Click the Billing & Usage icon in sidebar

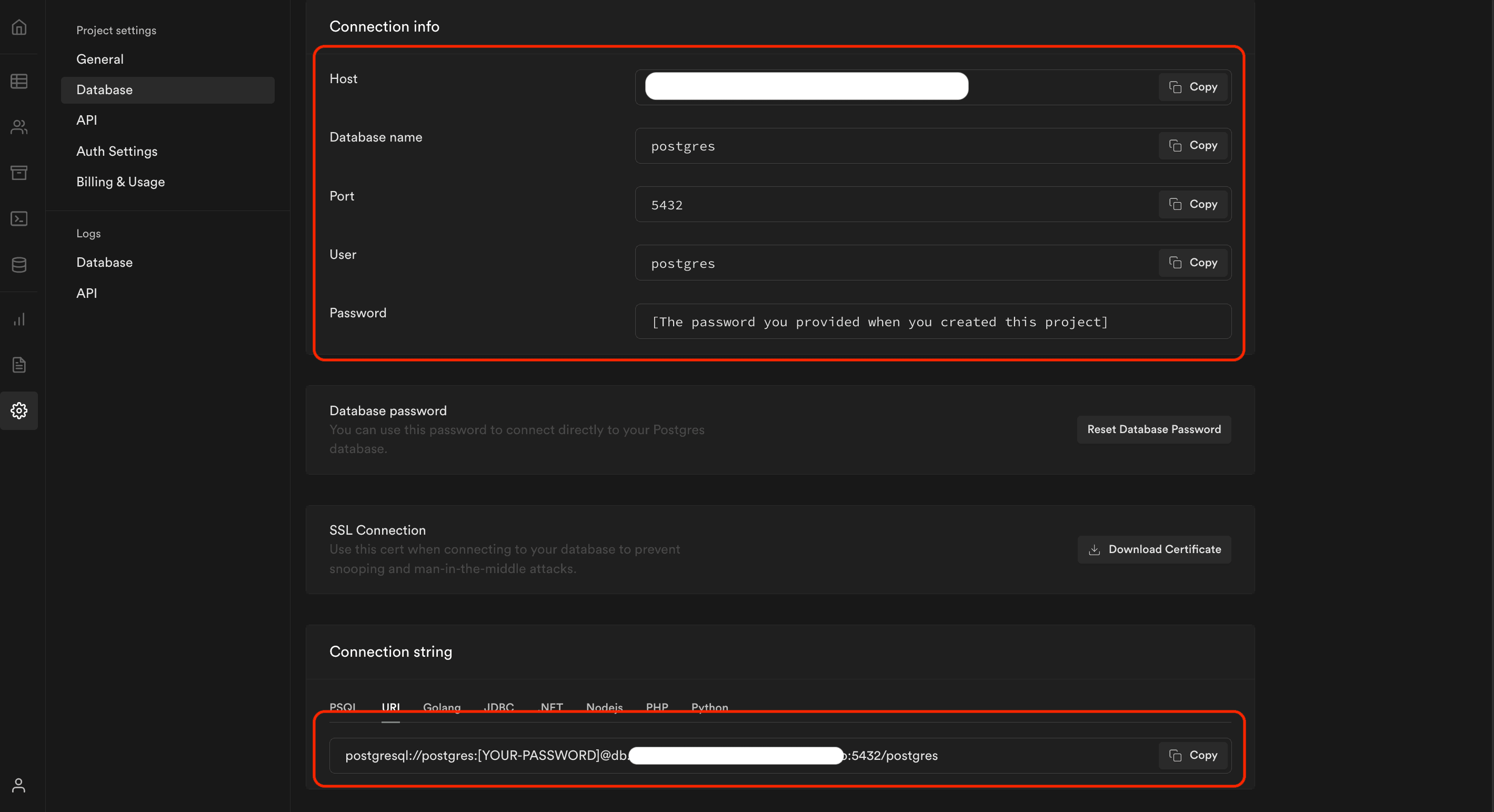[x=120, y=181]
